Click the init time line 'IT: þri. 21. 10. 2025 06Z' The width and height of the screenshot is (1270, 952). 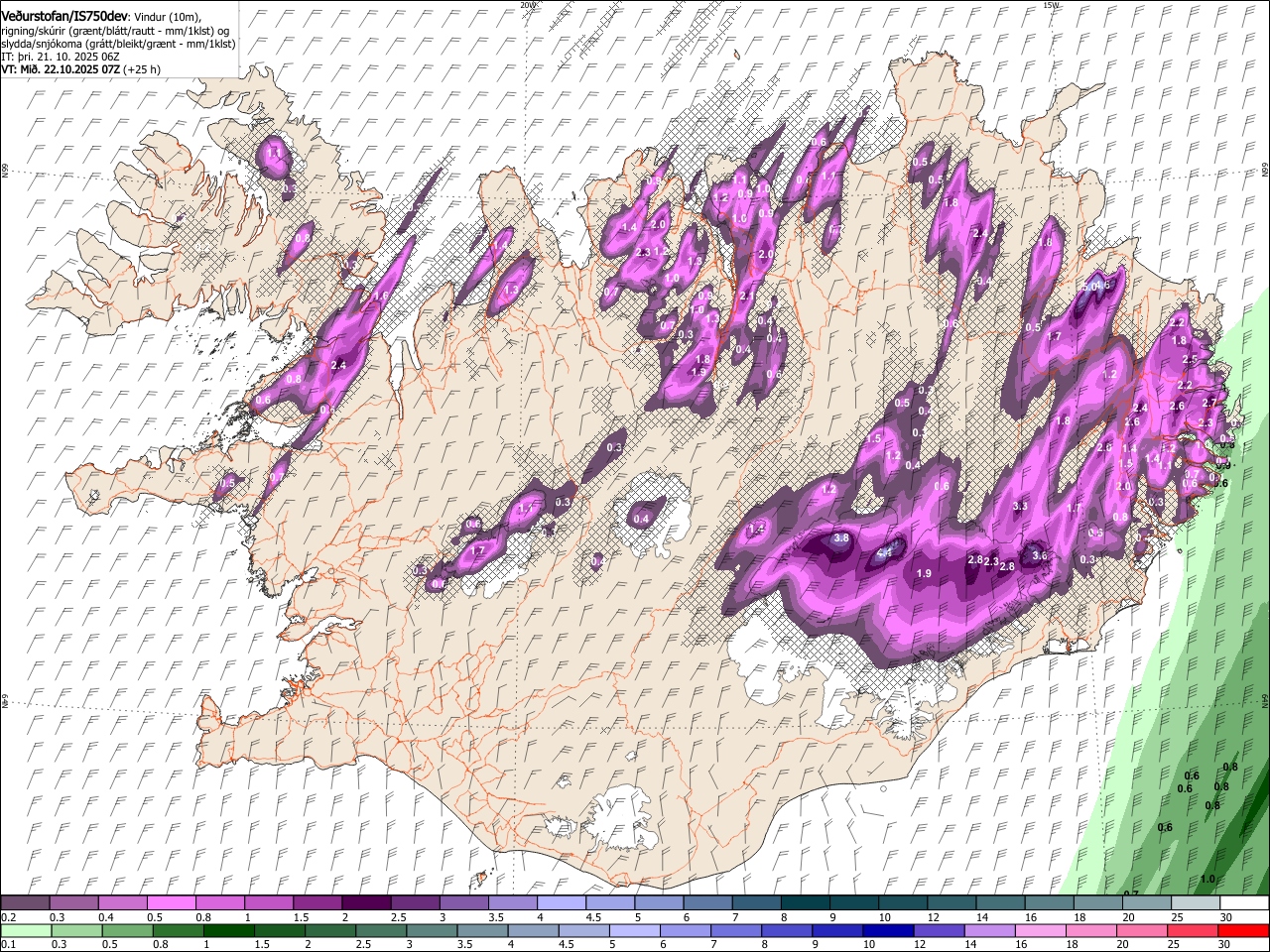[59, 57]
